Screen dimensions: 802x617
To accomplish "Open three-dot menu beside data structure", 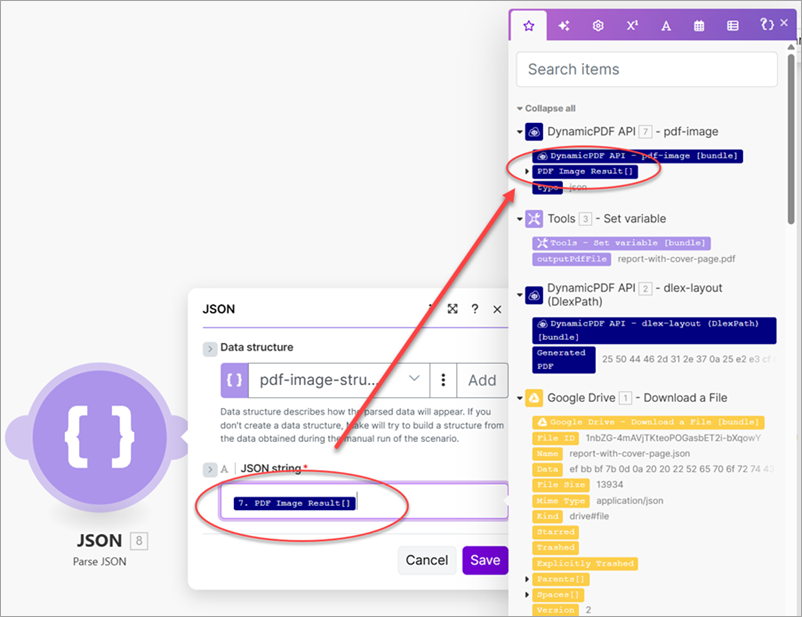I will coord(443,380).
